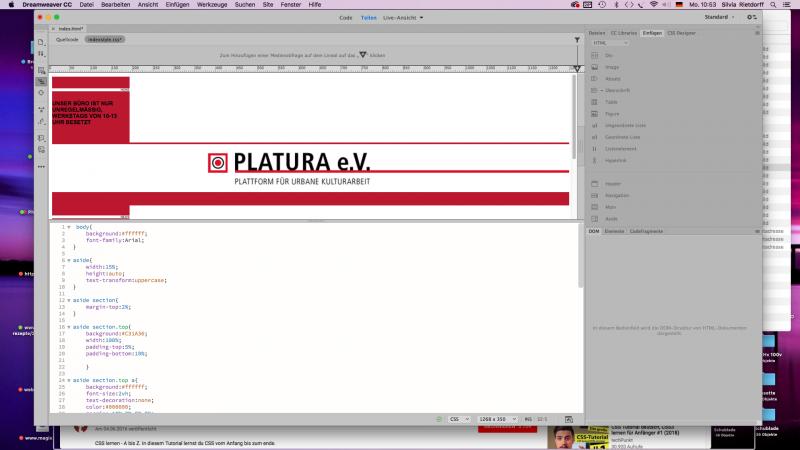Open the workspace sync settings gear icon
800x450 pixels.
752,17
